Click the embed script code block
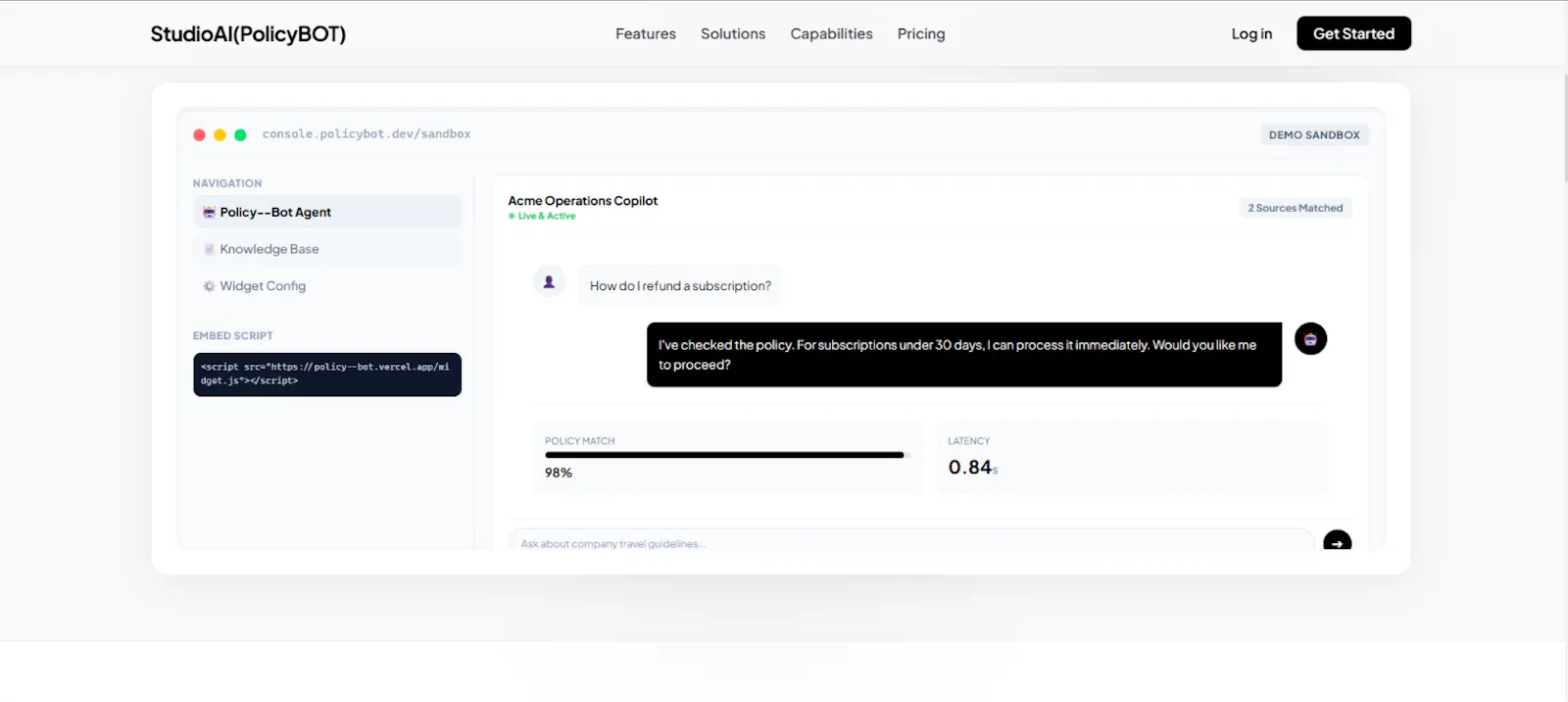The height and width of the screenshot is (702, 1568). tap(327, 375)
